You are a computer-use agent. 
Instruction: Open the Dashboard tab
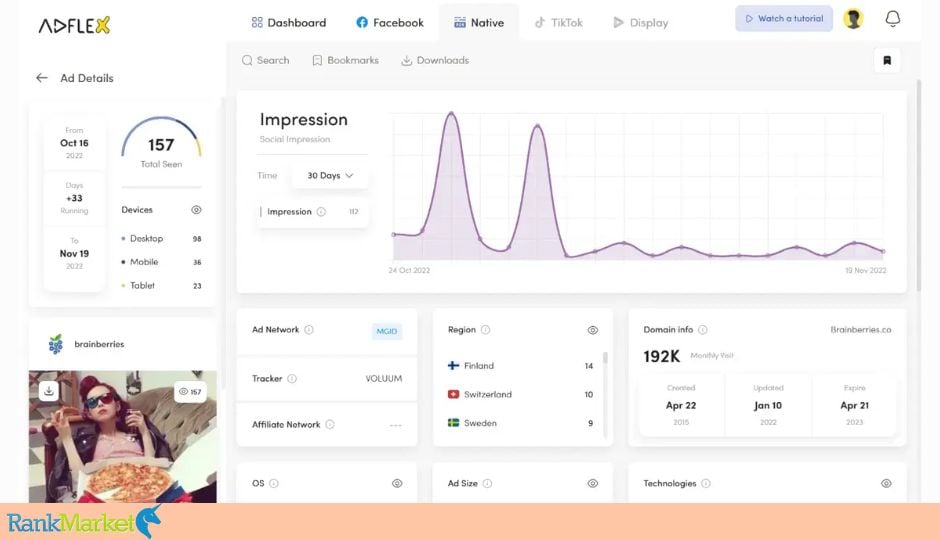point(289,23)
